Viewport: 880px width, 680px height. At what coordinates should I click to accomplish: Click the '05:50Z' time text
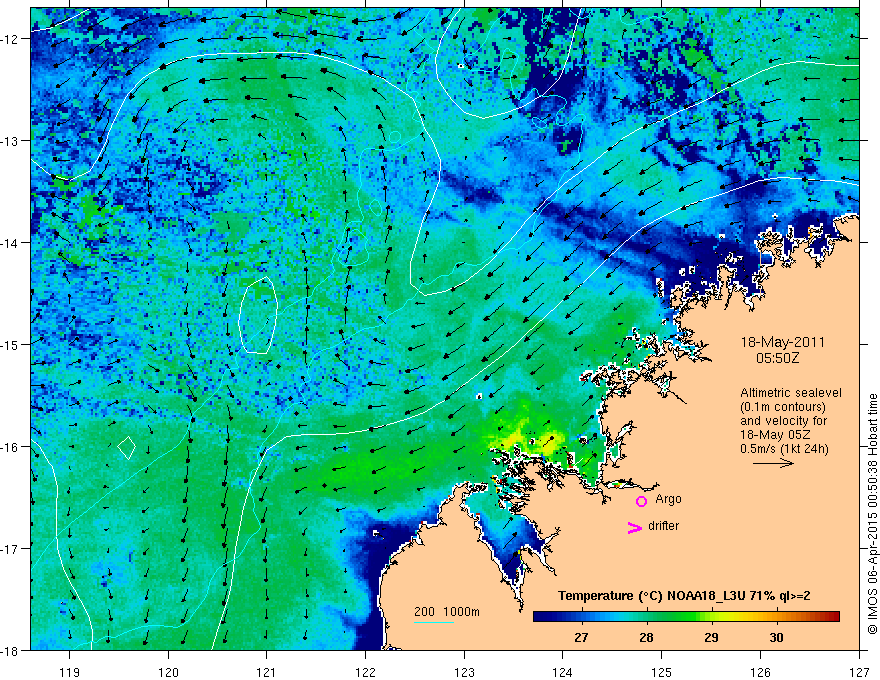[778, 357]
